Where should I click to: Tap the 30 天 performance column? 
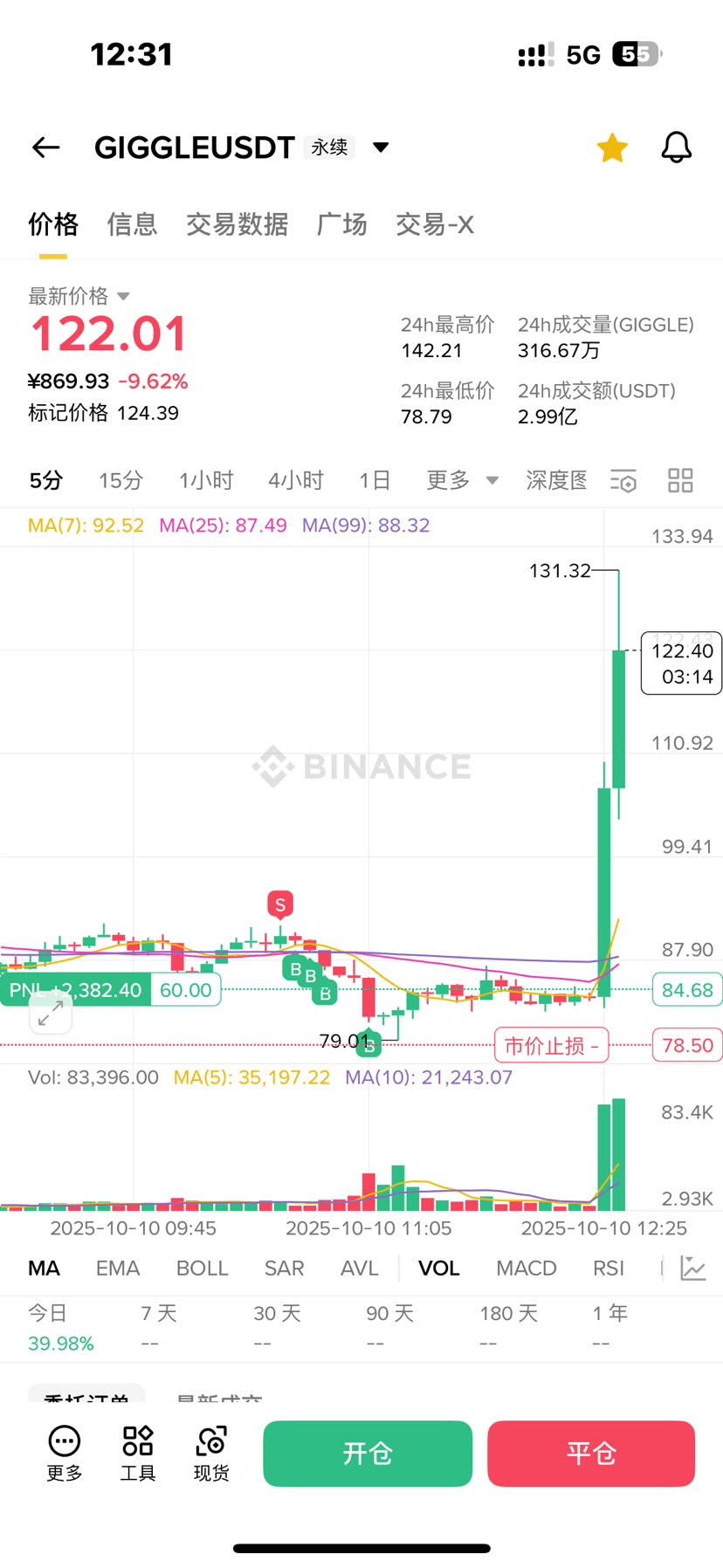click(x=277, y=1328)
